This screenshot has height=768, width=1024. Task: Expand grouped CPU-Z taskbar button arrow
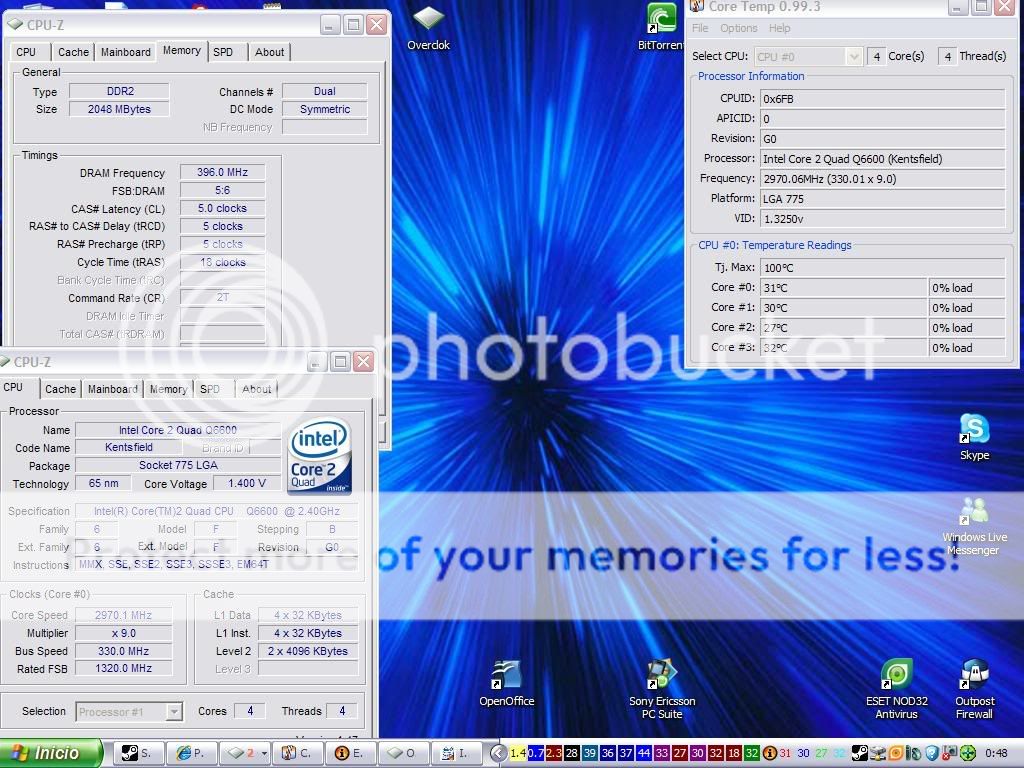[x=264, y=753]
